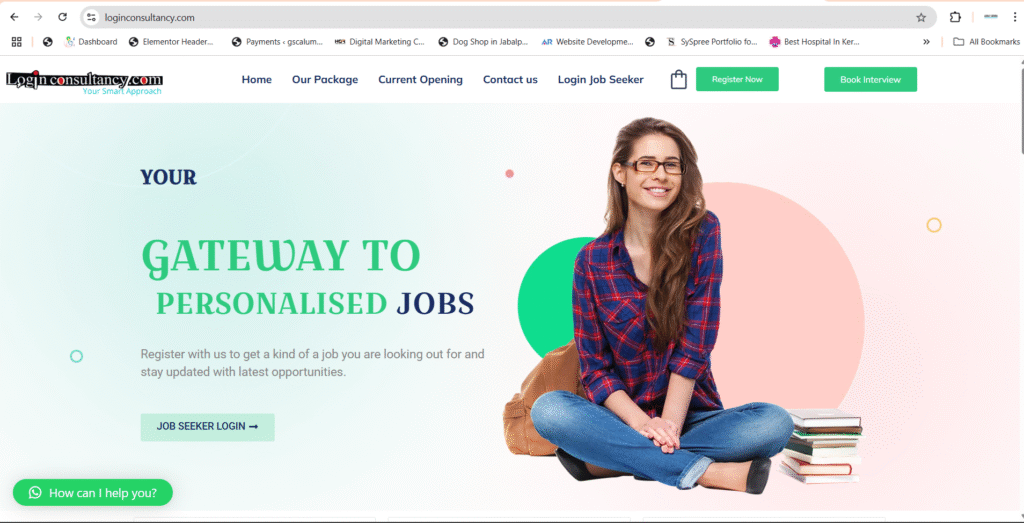View site information icon in address bar
The width and height of the screenshot is (1024, 523).
91,18
